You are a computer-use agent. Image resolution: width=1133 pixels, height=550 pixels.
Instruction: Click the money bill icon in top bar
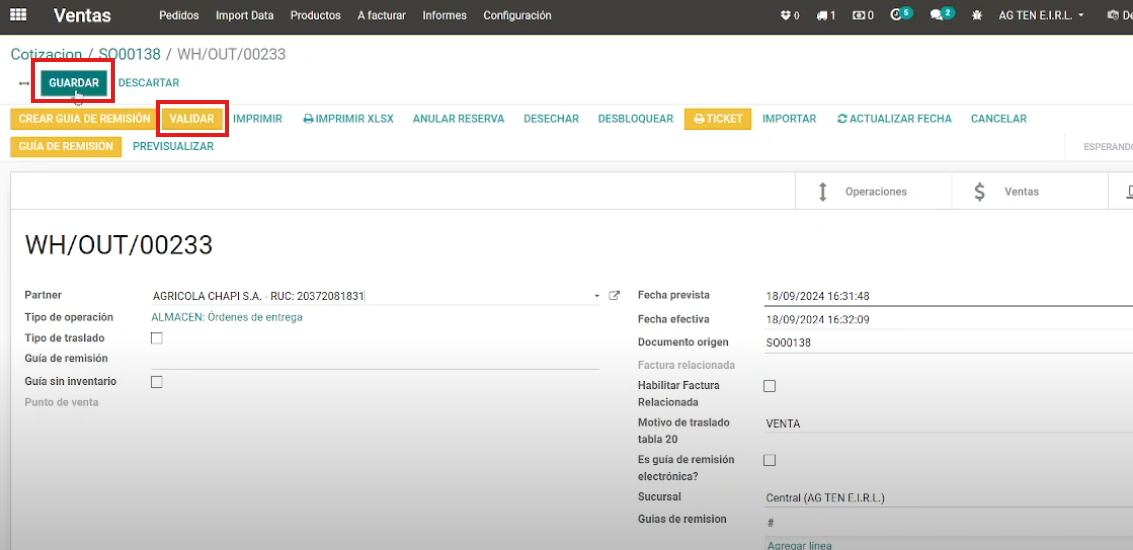point(859,16)
